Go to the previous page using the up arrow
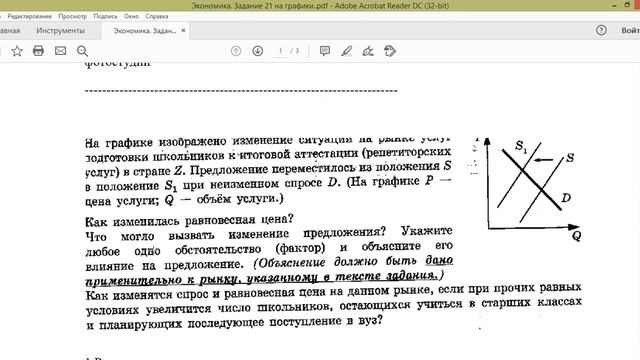The width and height of the screenshot is (640, 360). (236, 51)
